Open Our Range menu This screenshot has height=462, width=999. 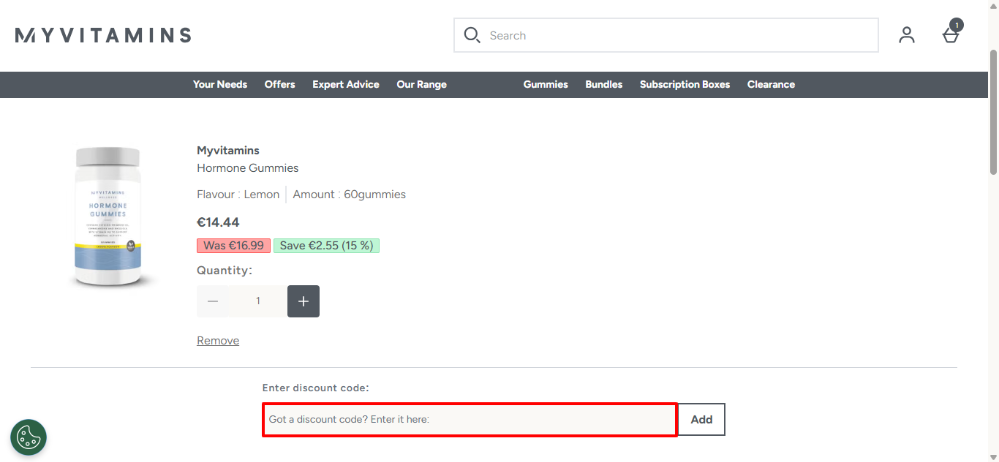(x=421, y=84)
